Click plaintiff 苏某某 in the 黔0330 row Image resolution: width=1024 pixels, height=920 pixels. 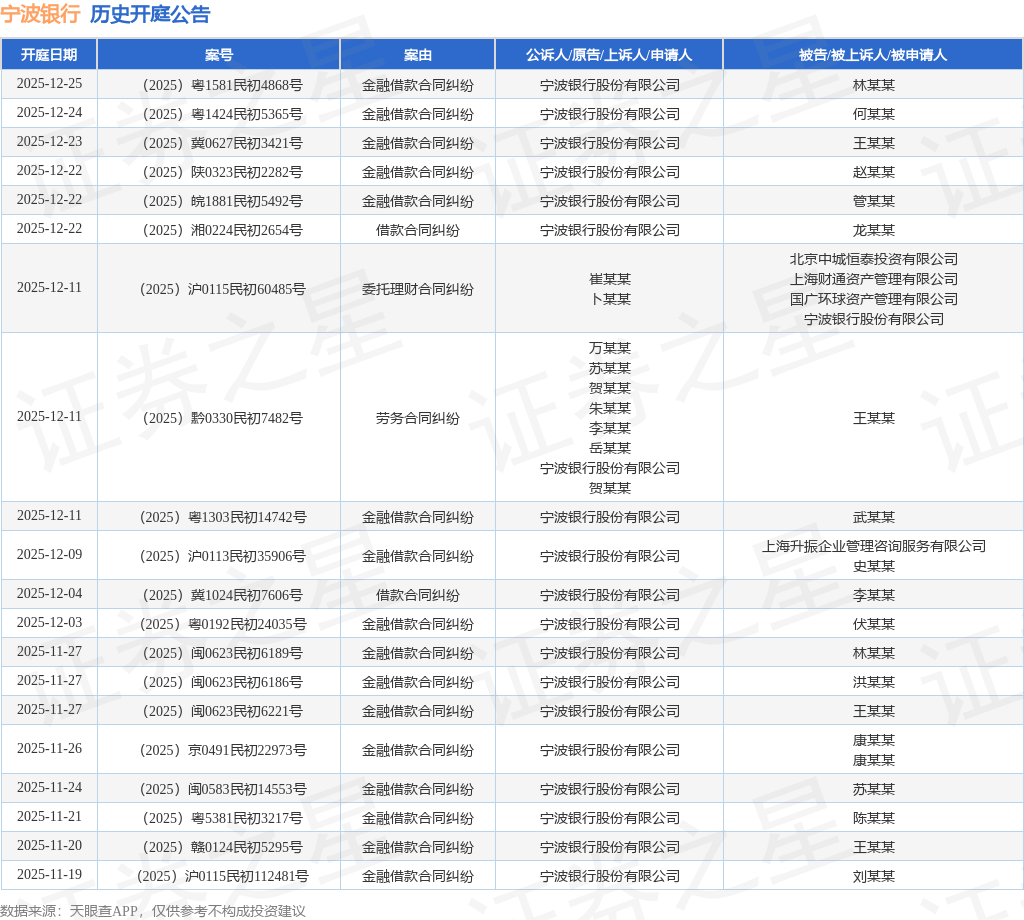click(610, 368)
